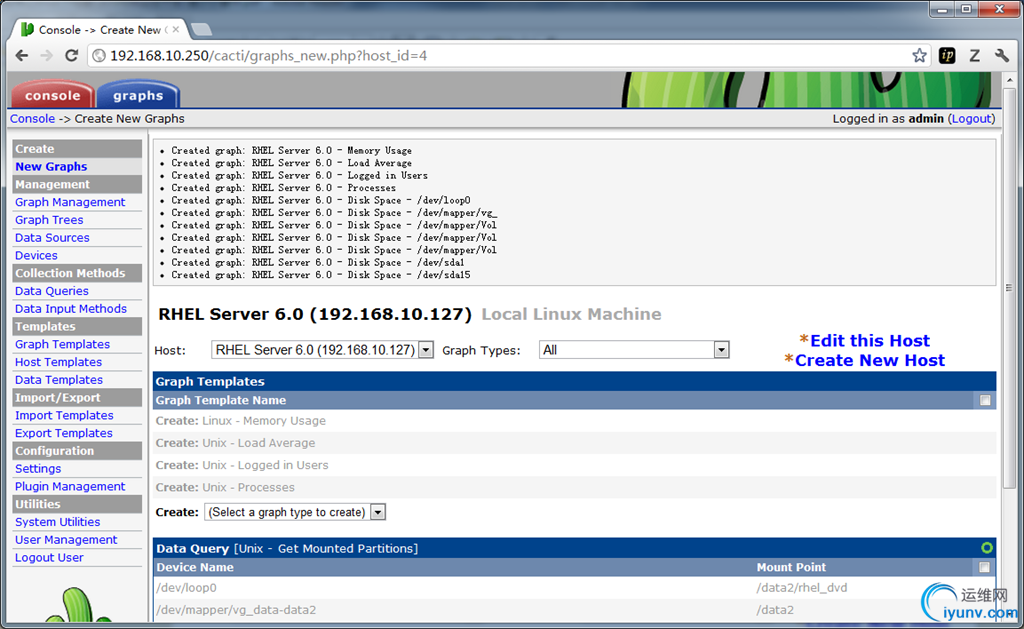Open User Management in the sidebar
The height and width of the screenshot is (629, 1024).
point(66,540)
